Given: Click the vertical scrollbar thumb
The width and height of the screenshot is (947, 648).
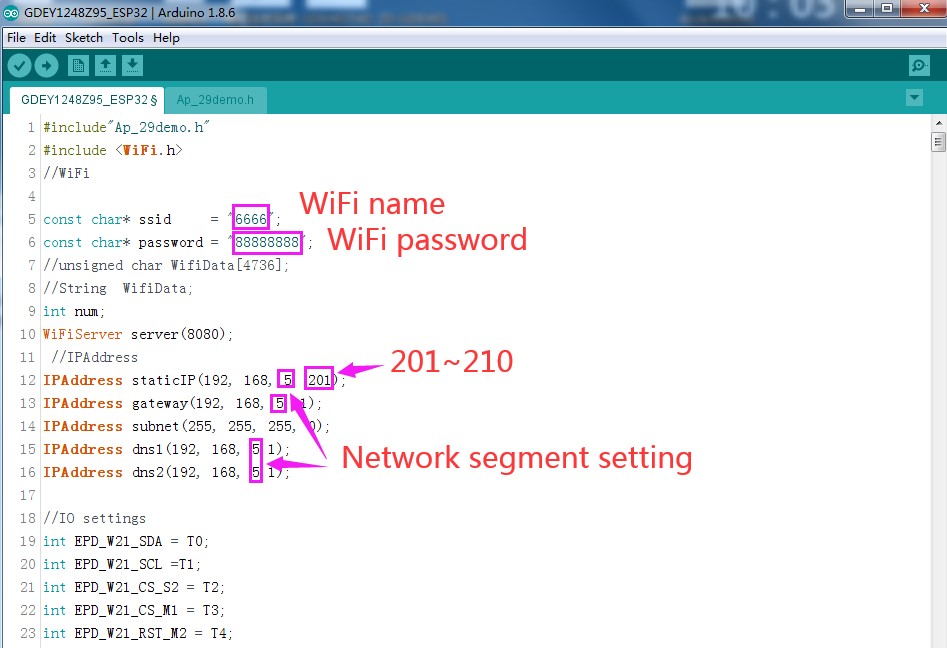Looking at the screenshot, I should [938, 143].
